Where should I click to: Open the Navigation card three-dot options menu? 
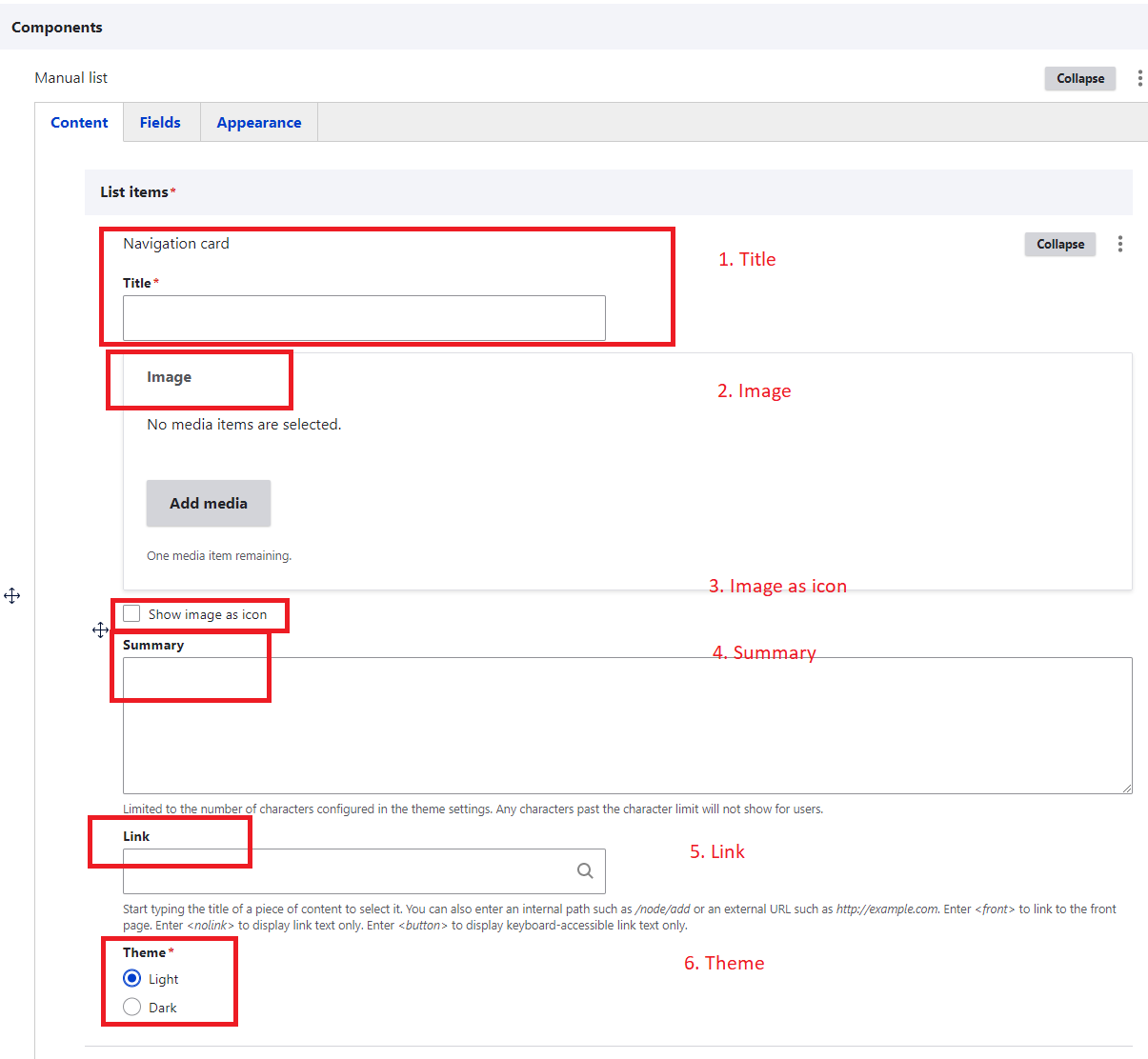(x=1119, y=244)
